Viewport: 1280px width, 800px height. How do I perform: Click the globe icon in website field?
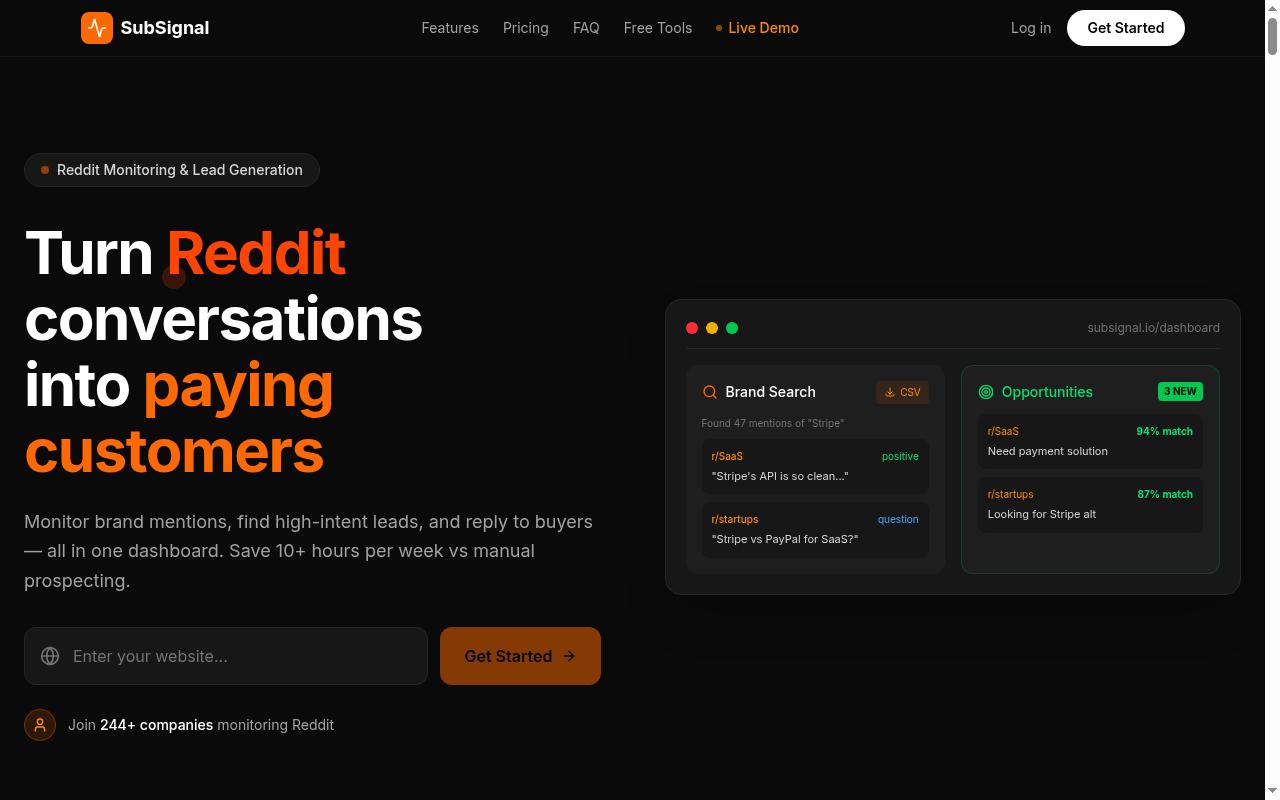[x=50, y=656]
